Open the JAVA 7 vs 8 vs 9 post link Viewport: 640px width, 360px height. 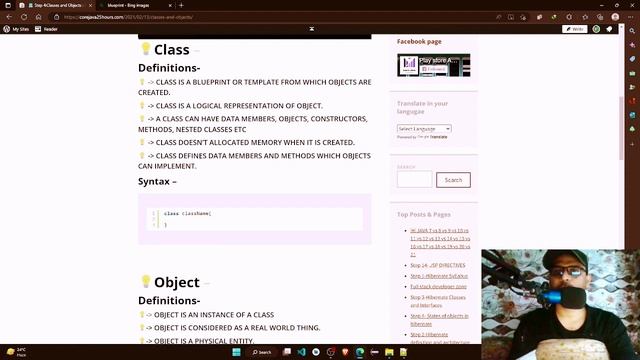coord(440,242)
